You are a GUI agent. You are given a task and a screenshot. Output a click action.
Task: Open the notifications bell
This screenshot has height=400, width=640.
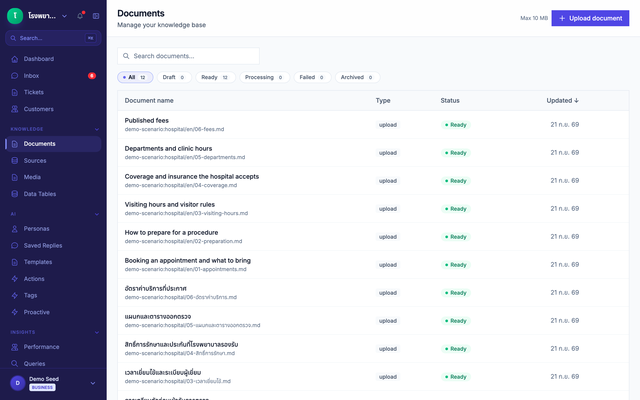coord(80,16)
